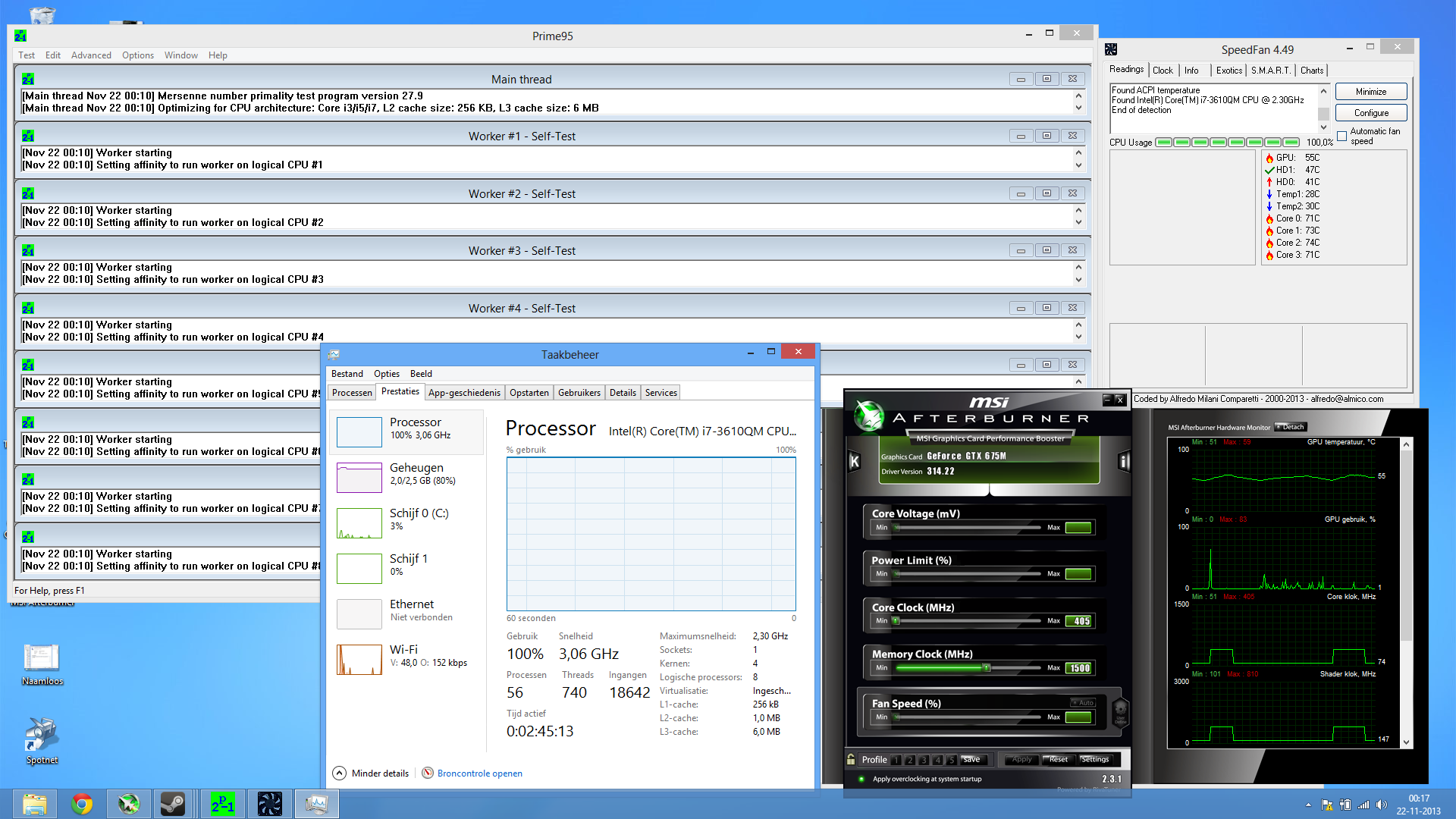Click the Memory Clock slider handle
The height and width of the screenshot is (819, 1456).
pos(987,668)
